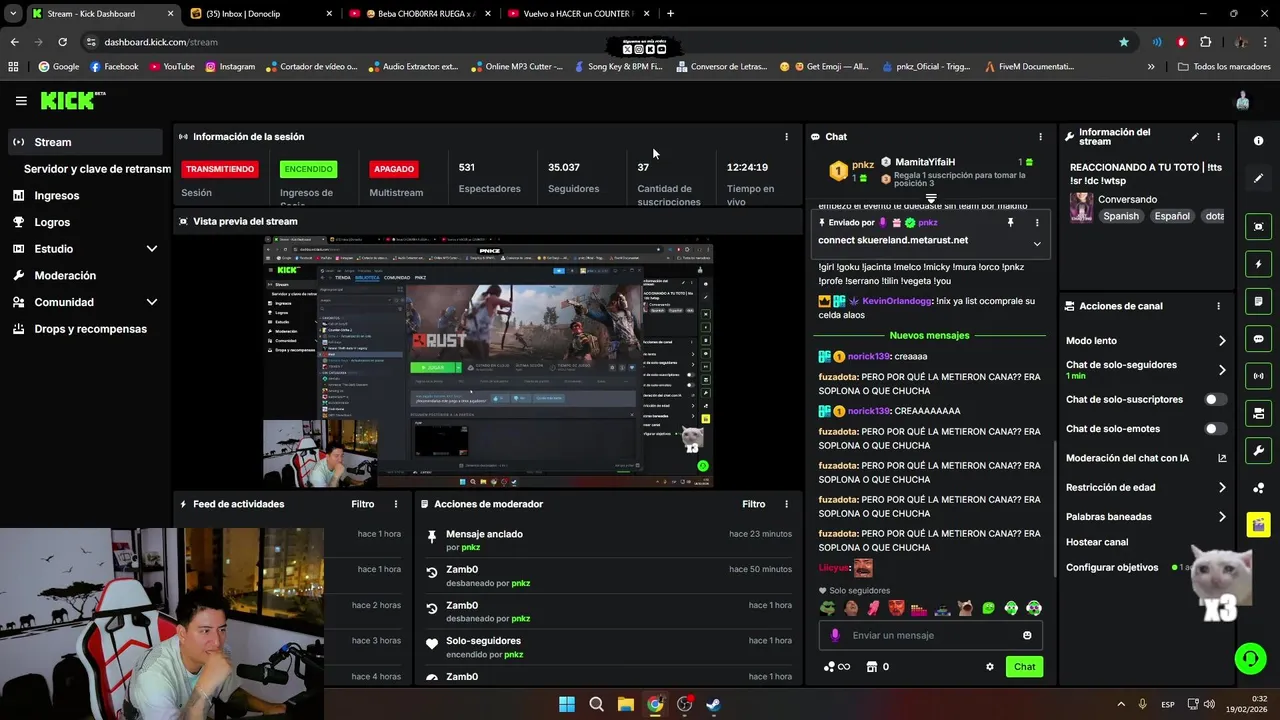Click the Spanish tag in stream info
1280x720 pixels.
click(1121, 216)
